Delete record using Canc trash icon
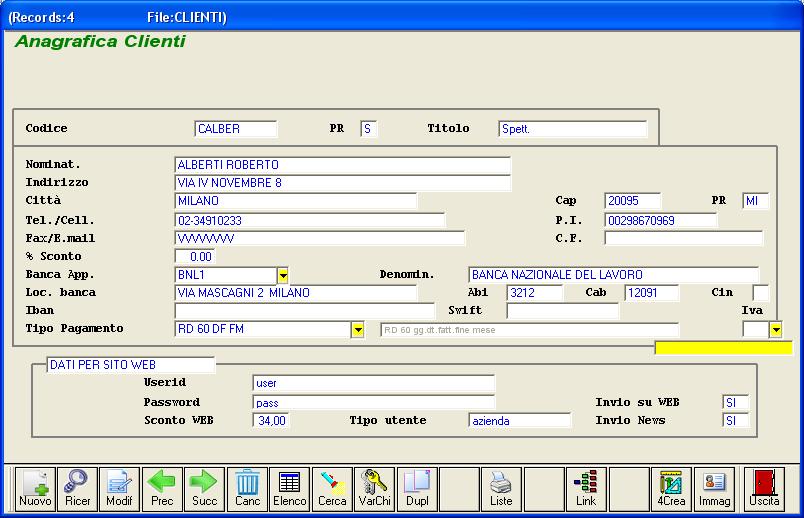This screenshot has width=804, height=518. click(x=247, y=489)
